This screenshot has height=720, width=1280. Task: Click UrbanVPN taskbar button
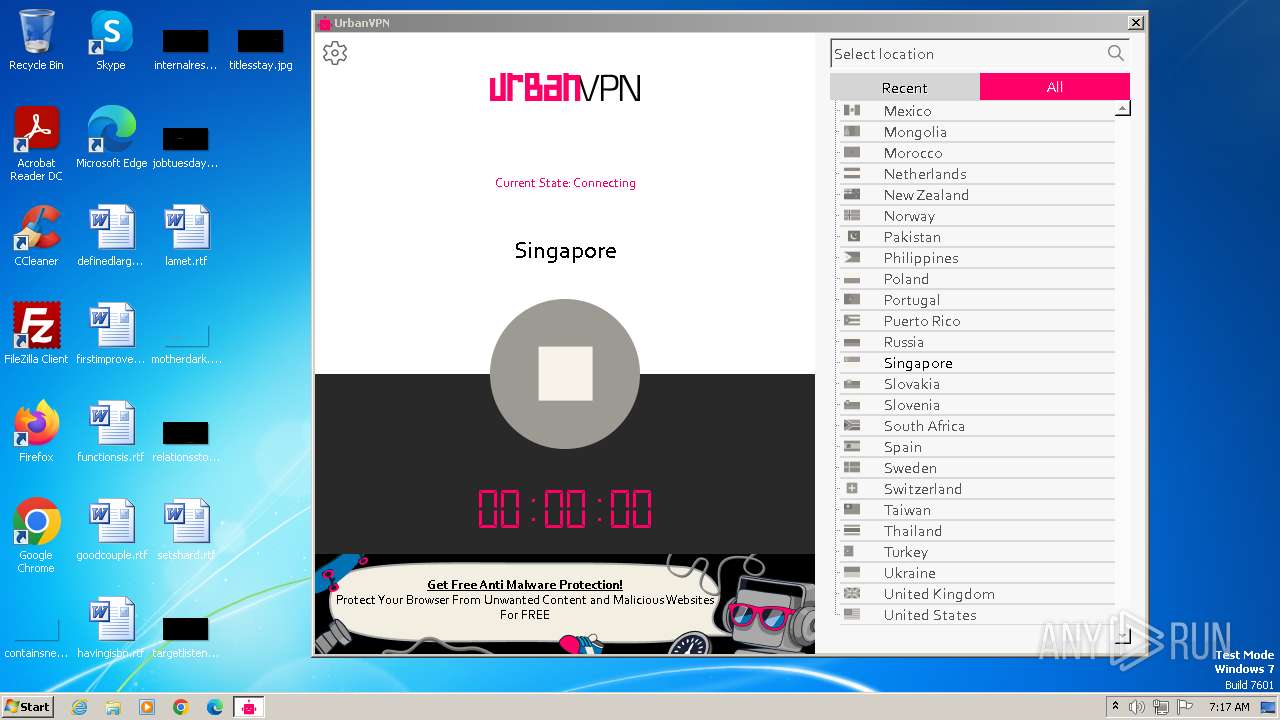point(248,707)
